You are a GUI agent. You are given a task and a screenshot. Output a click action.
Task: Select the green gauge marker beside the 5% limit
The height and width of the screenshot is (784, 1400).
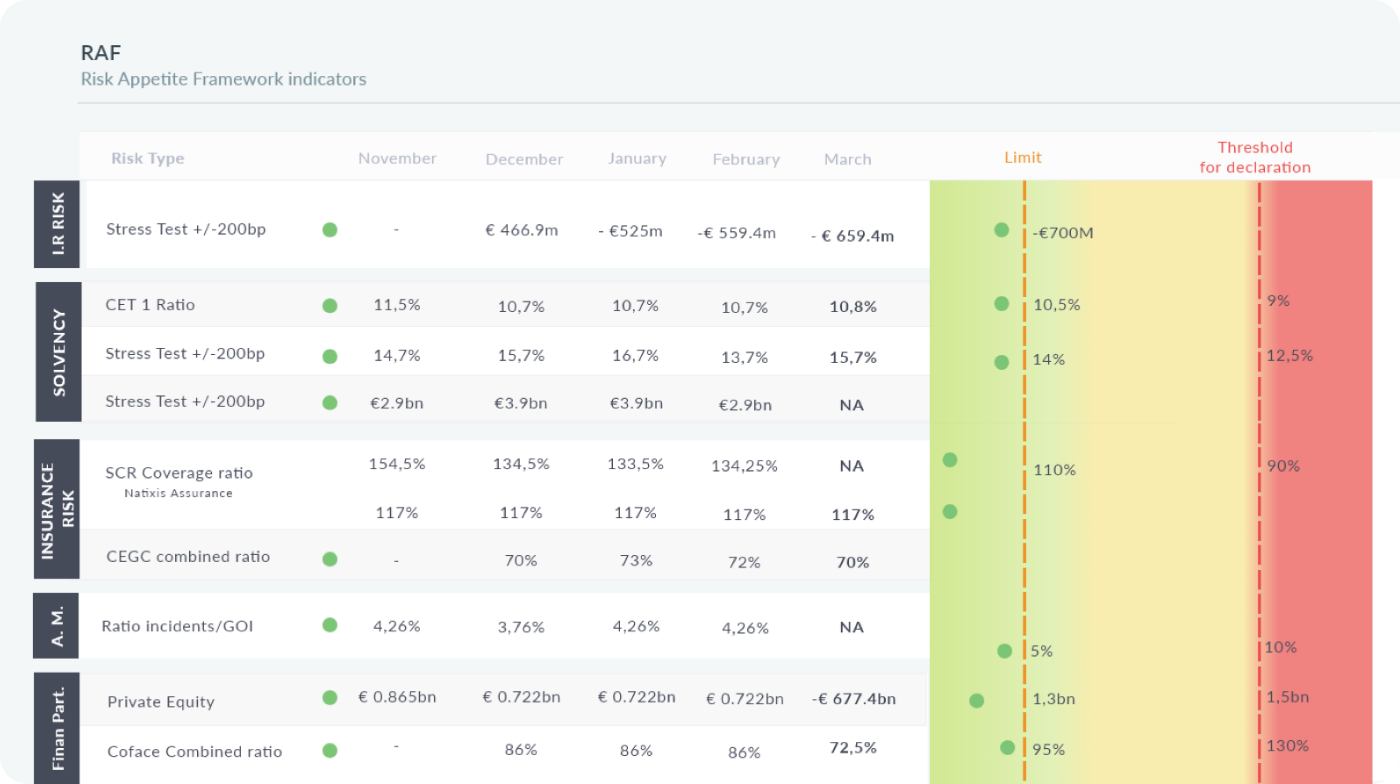tap(1005, 651)
